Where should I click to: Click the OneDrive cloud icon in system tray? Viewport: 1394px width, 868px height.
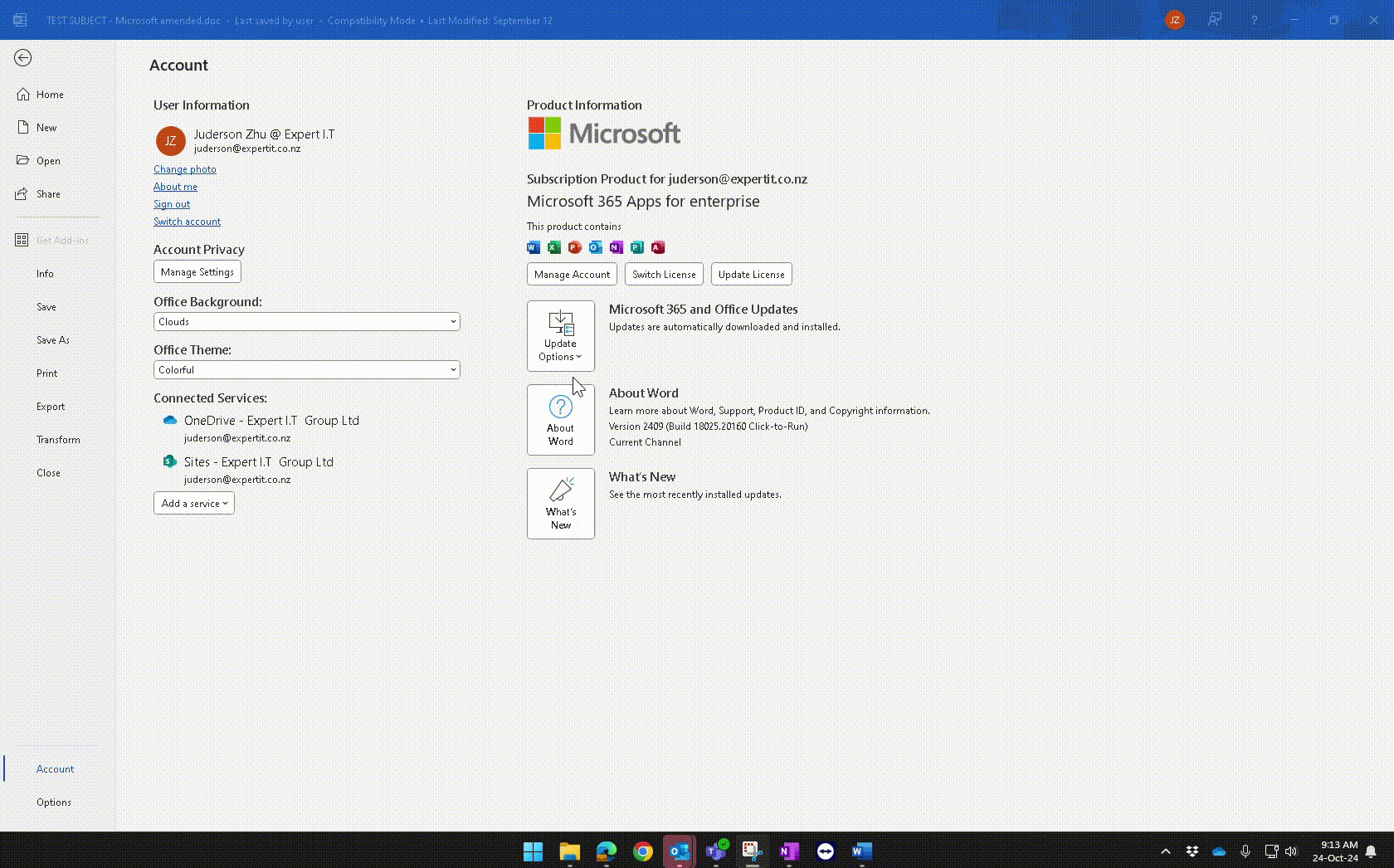pyautogui.click(x=1219, y=851)
